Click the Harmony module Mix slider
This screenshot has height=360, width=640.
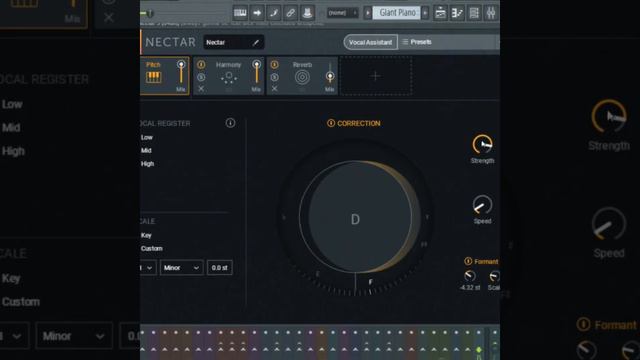click(x=256, y=73)
